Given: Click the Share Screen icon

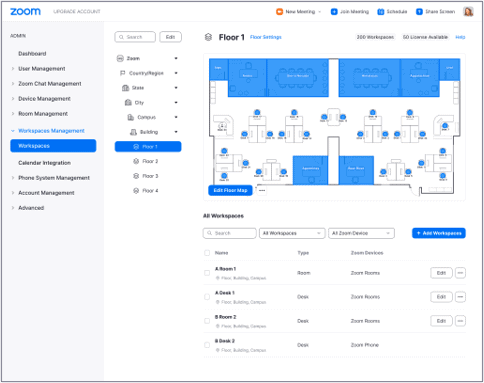Looking at the screenshot, I should point(419,12).
